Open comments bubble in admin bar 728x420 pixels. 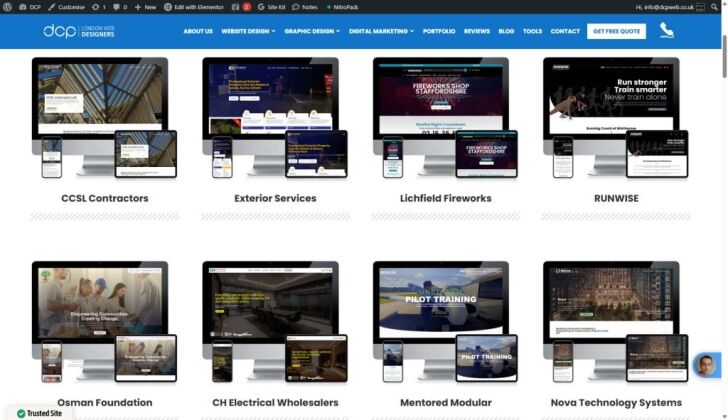[120, 7]
